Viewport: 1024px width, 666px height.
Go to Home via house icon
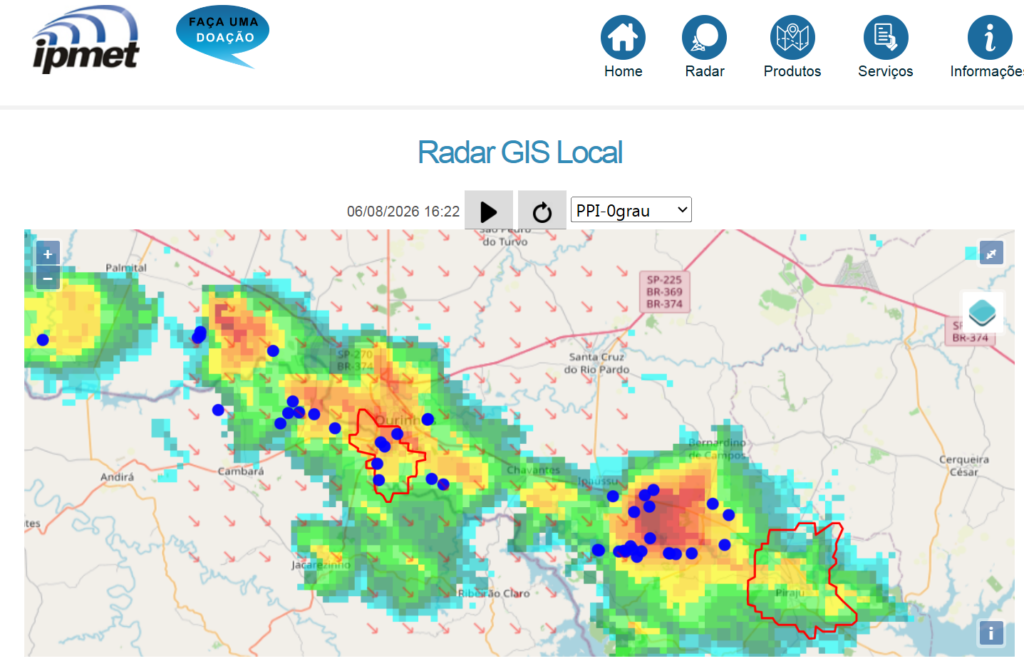point(623,37)
